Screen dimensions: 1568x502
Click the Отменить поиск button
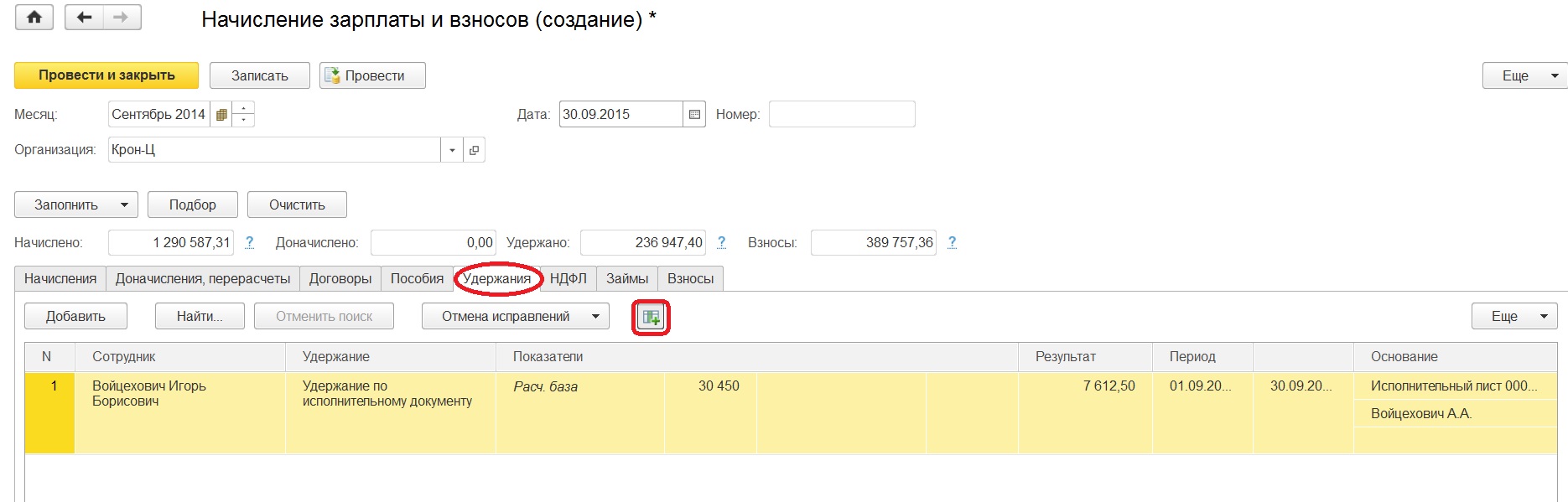(x=325, y=317)
